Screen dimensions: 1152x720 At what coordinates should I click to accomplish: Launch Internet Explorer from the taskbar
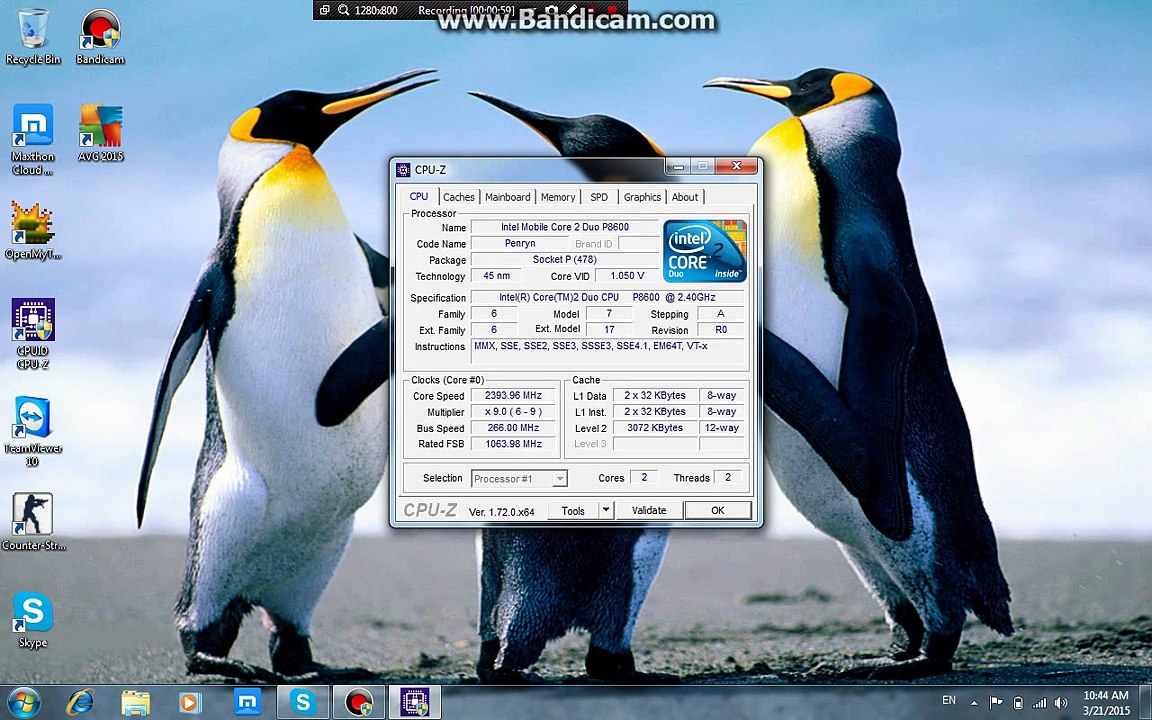[x=80, y=703]
